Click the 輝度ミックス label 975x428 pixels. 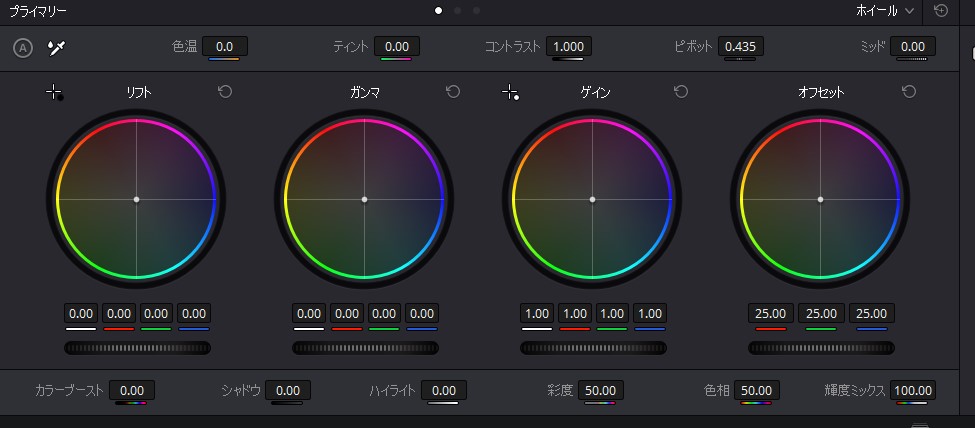pyautogui.click(x=854, y=391)
